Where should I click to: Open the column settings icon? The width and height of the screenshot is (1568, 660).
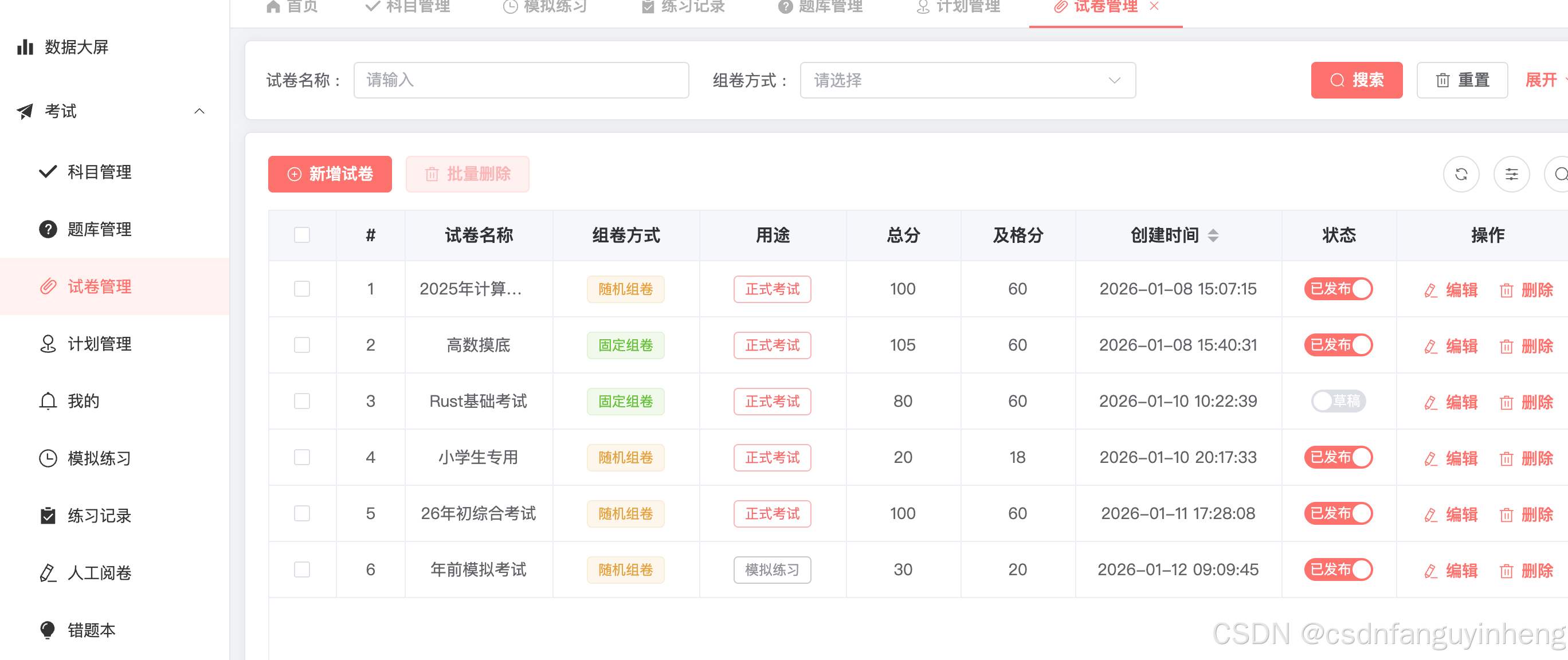(x=1511, y=175)
